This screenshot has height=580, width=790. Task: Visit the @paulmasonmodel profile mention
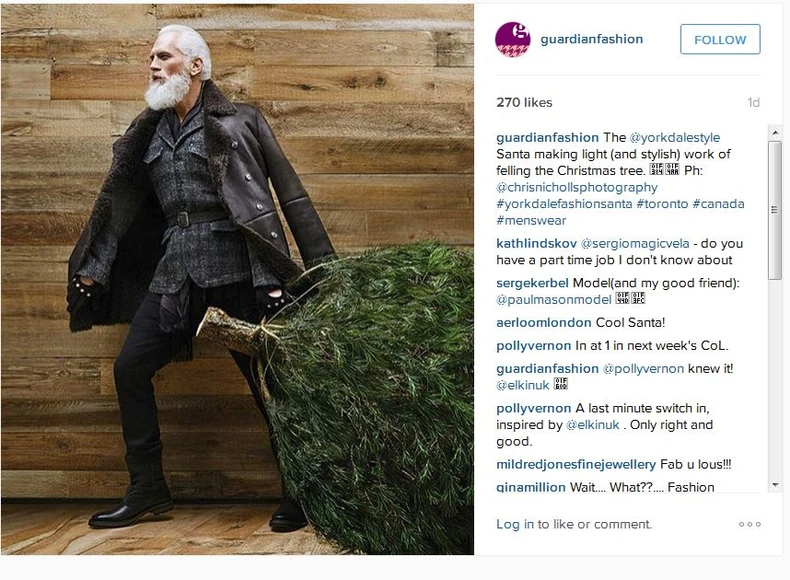pos(554,300)
